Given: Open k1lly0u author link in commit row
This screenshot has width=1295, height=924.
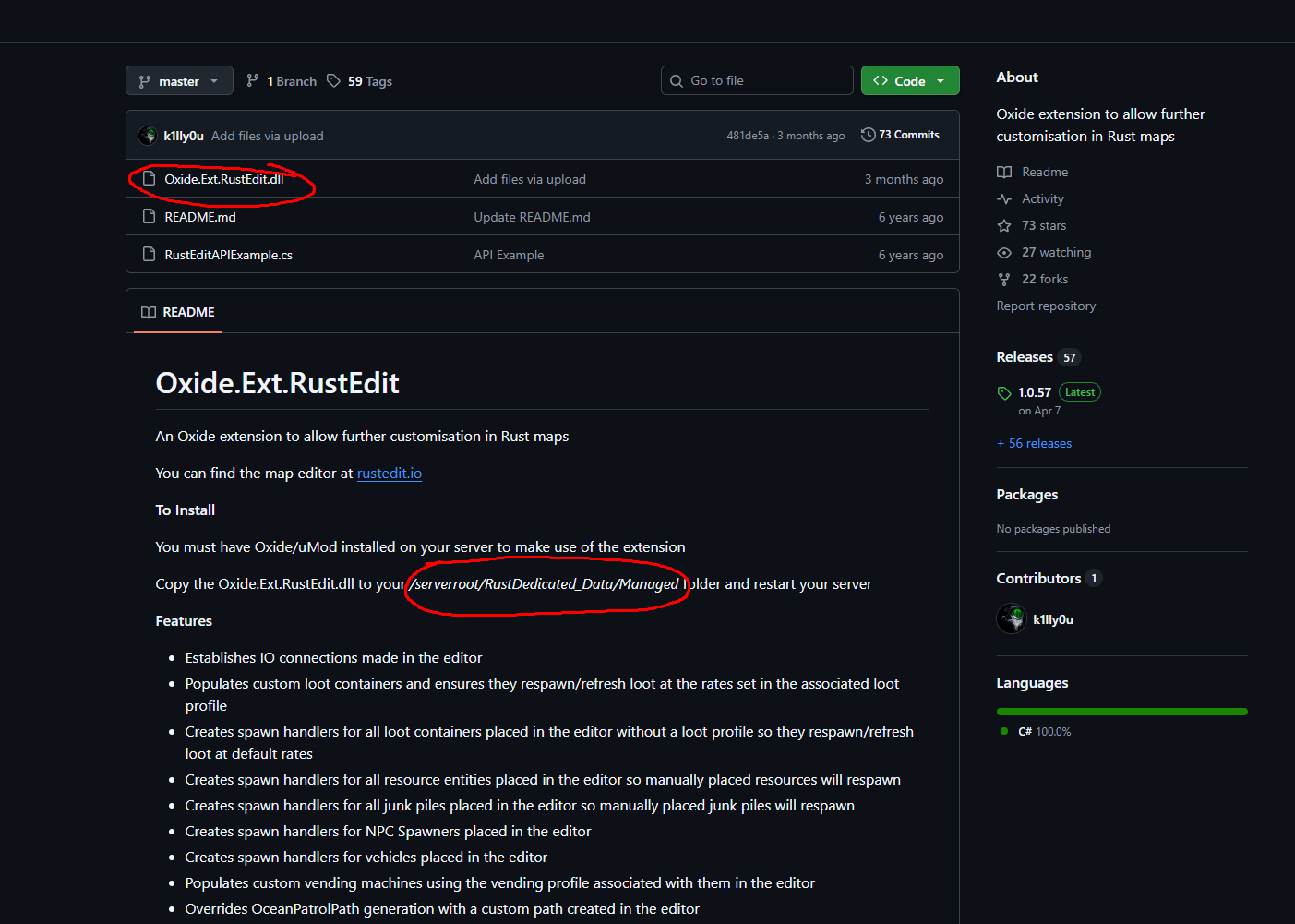Looking at the screenshot, I should [x=184, y=136].
